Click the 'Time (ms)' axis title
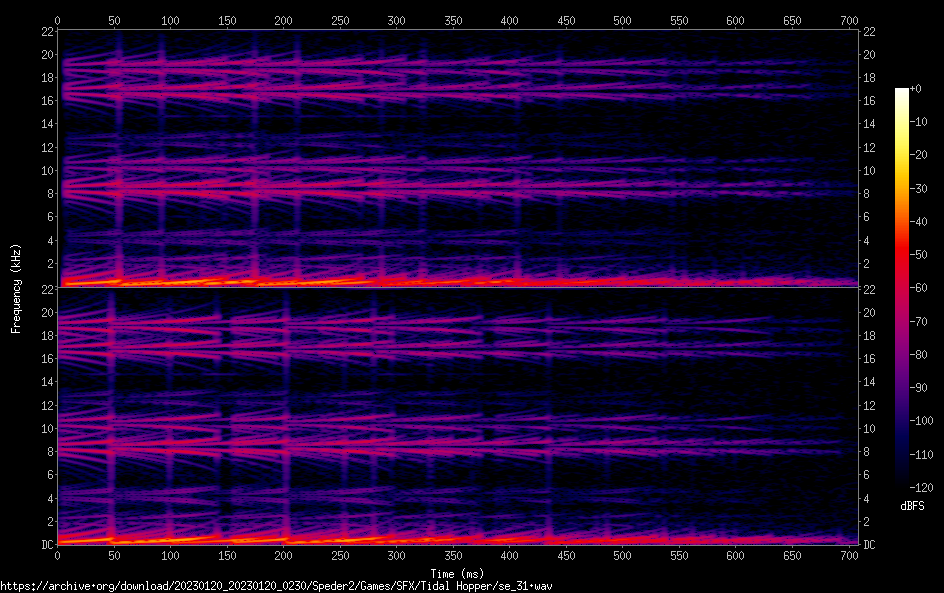Screen dimensions: 944x593 point(457,572)
